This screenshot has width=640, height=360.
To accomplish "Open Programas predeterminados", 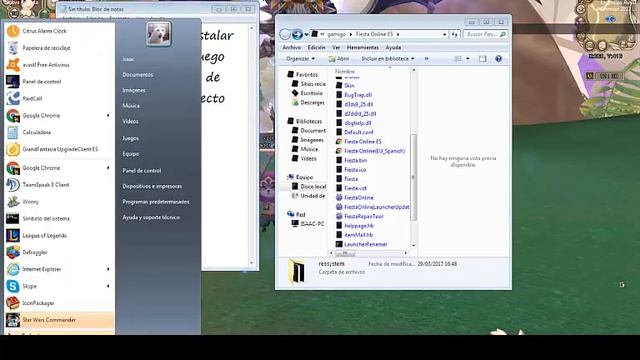I will [x=156, y=202].
